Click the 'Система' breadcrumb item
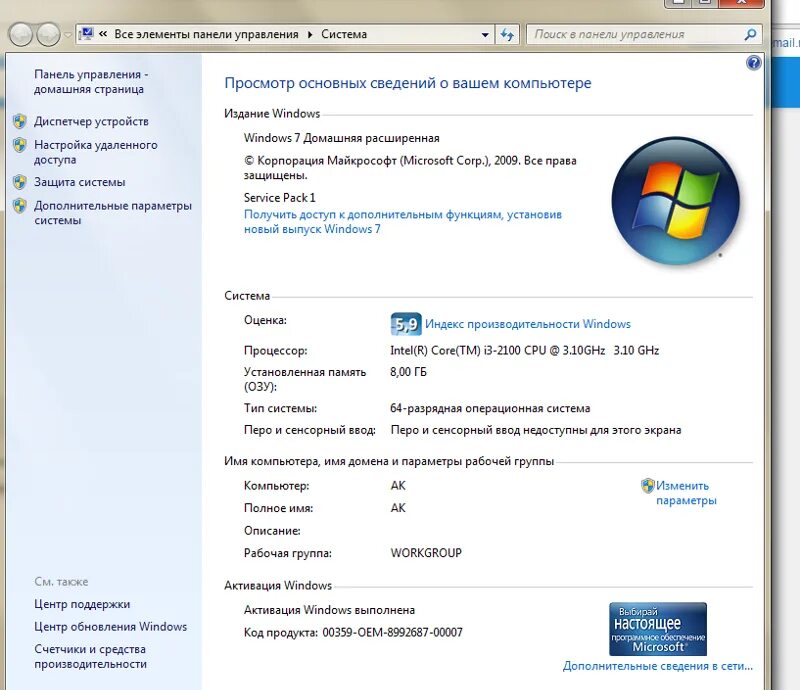This screenshot has width=800, height=690. tap(344, 34)
